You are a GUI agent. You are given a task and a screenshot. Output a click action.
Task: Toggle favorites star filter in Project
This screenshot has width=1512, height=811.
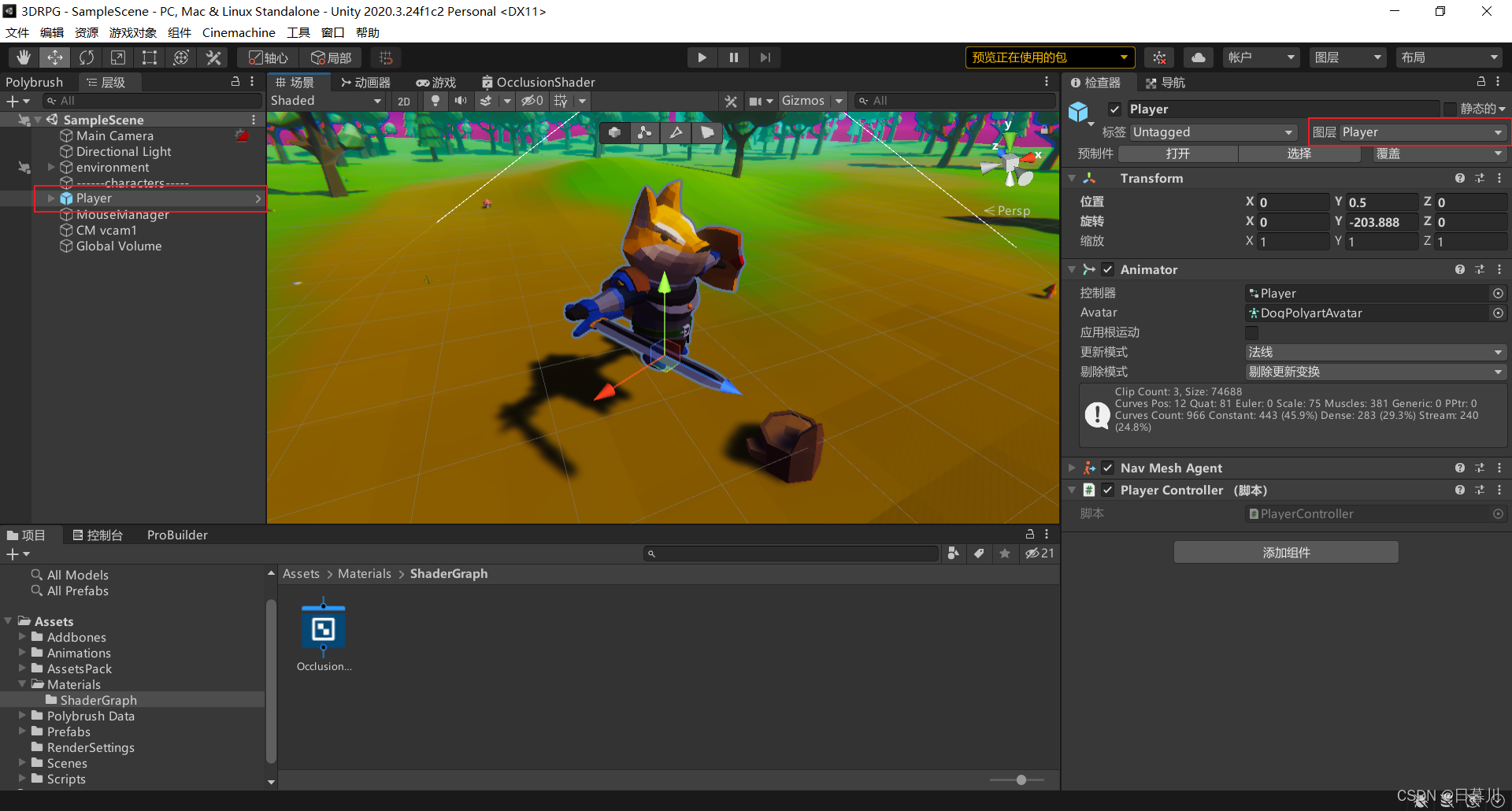[1005, 554]
